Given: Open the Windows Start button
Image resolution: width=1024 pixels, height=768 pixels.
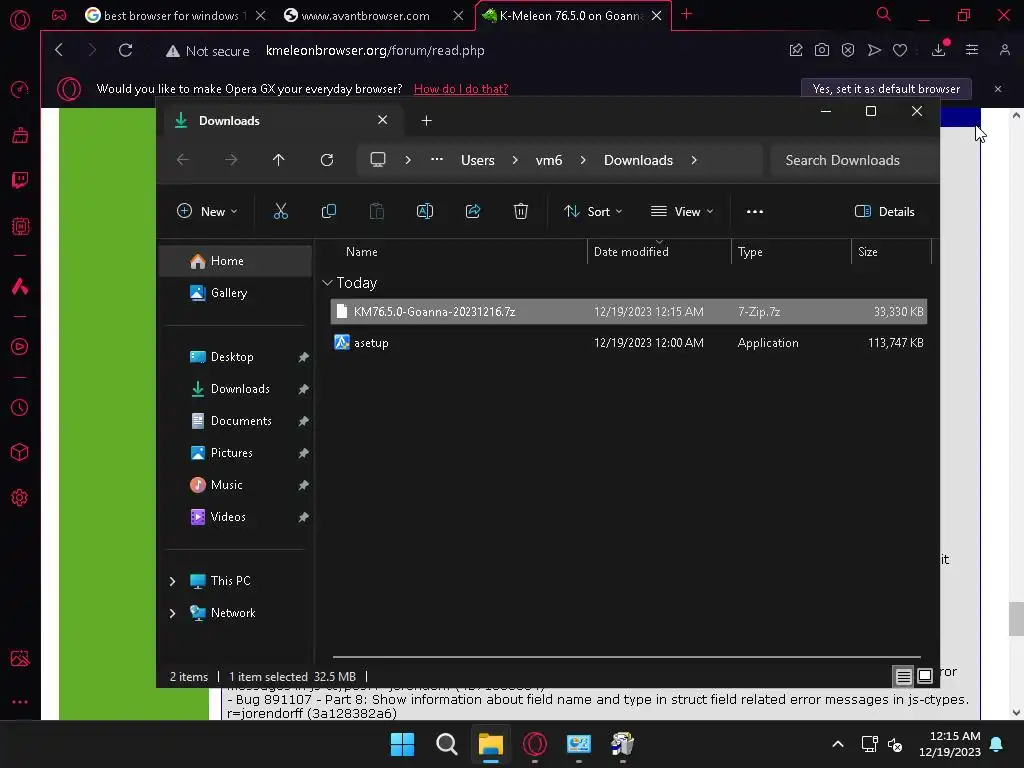Looking at the screenshot, I should pos(402,744).
